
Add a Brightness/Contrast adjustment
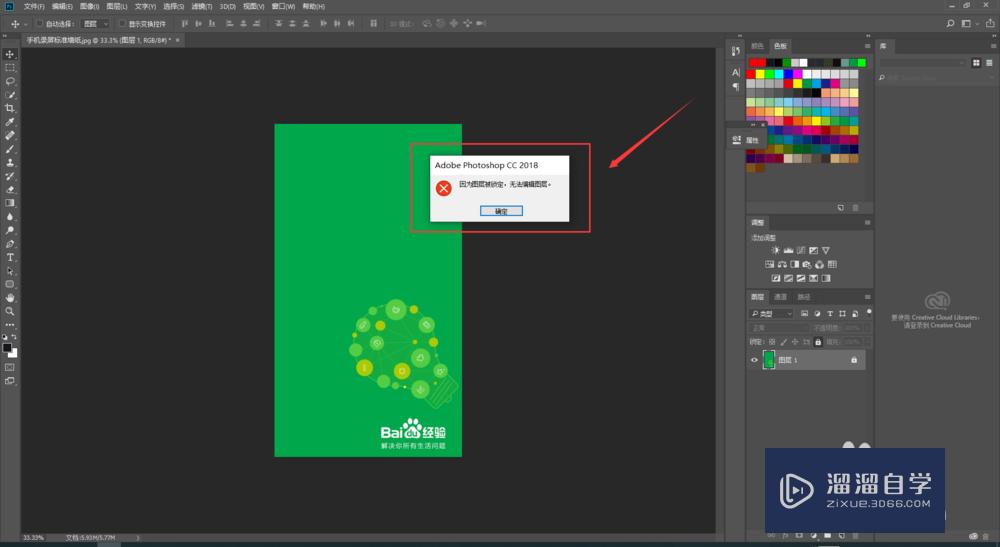775,249
